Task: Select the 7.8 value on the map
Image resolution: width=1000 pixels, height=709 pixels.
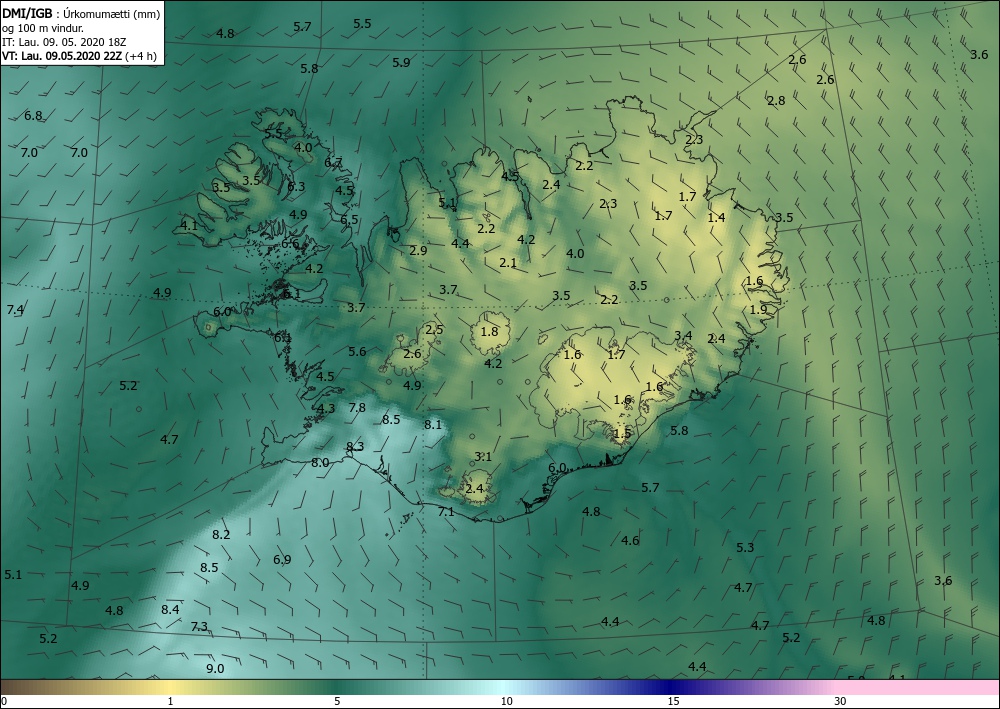Action: (357, 407)
